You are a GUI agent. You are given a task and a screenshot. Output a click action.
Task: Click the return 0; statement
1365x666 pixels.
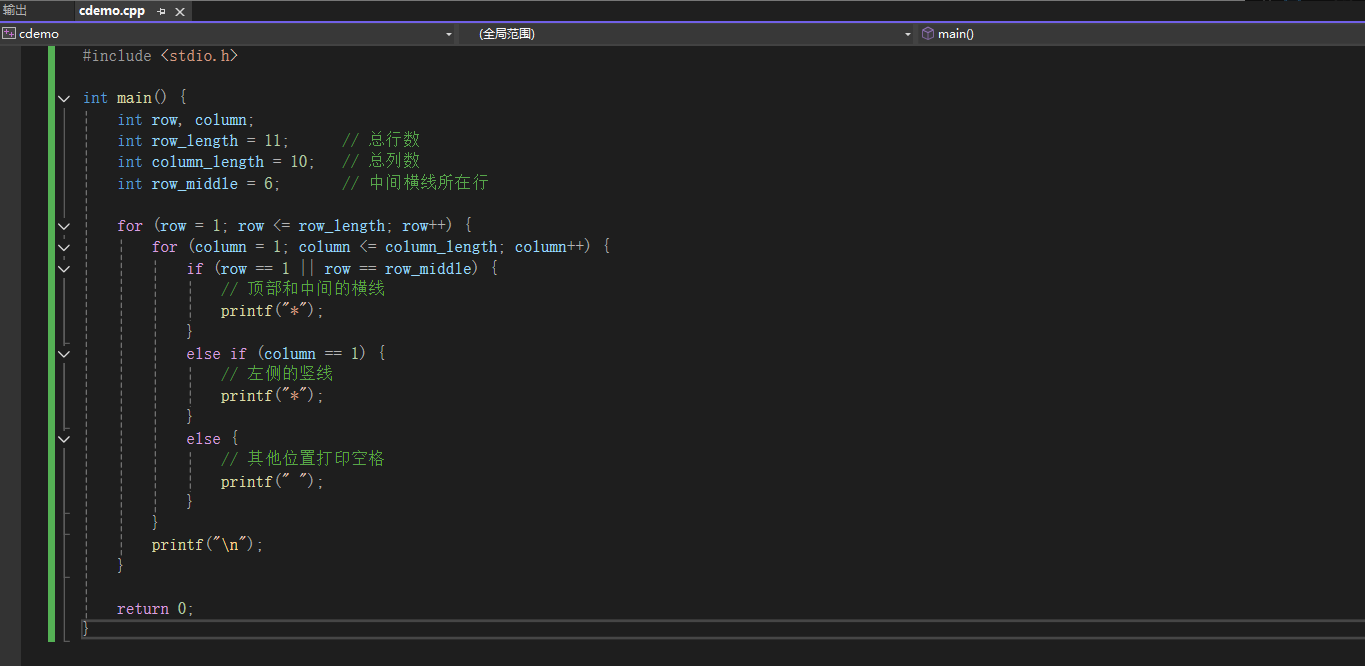(155, 609)
